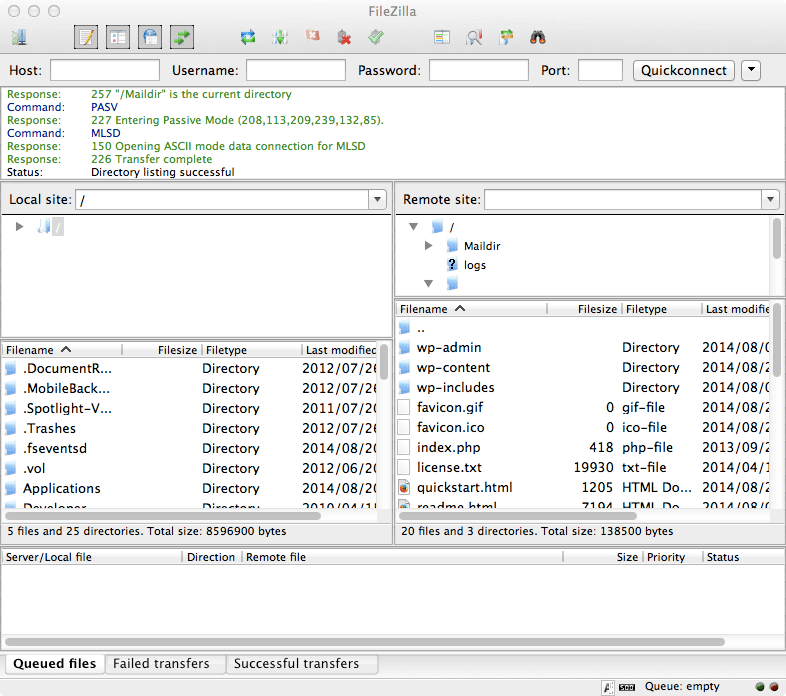Toggle the local directory tree view
786x696 pixels.
[x=118, y=37]
